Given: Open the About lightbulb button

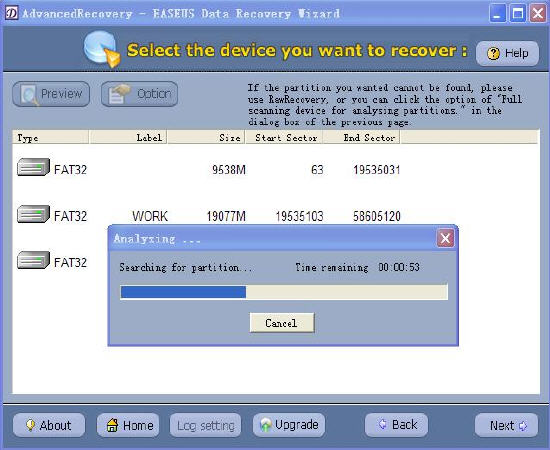Looking at the screenshot, I should [49, 425].
